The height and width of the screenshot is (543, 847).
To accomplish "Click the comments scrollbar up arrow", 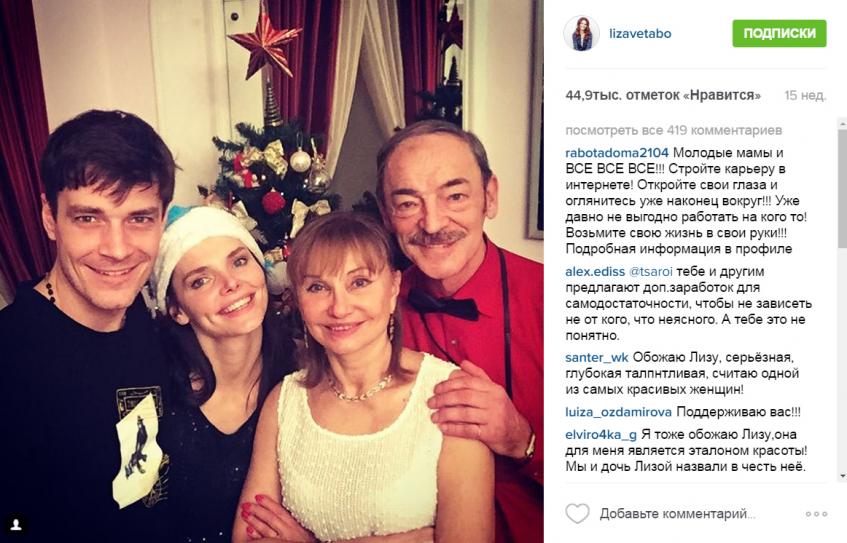I will pos(842,124).
